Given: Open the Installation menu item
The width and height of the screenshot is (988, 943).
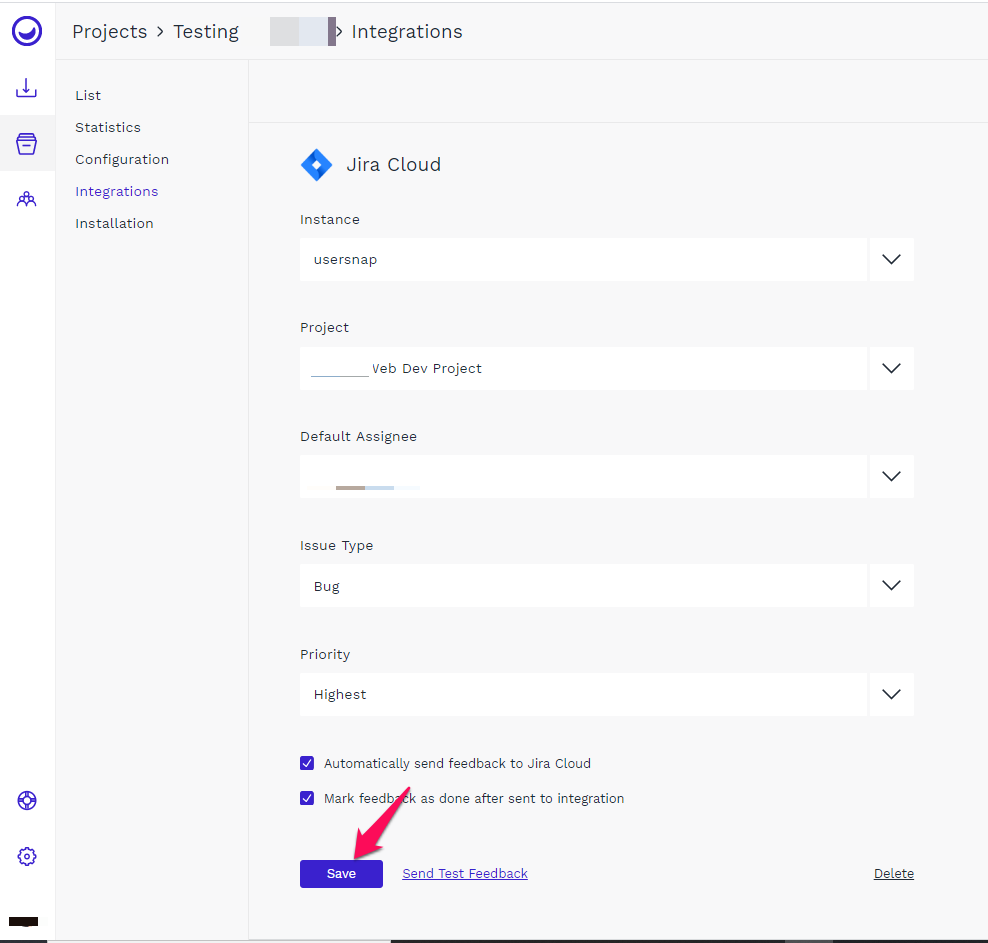Looking at the screenshot, I should tap(114, 224).
